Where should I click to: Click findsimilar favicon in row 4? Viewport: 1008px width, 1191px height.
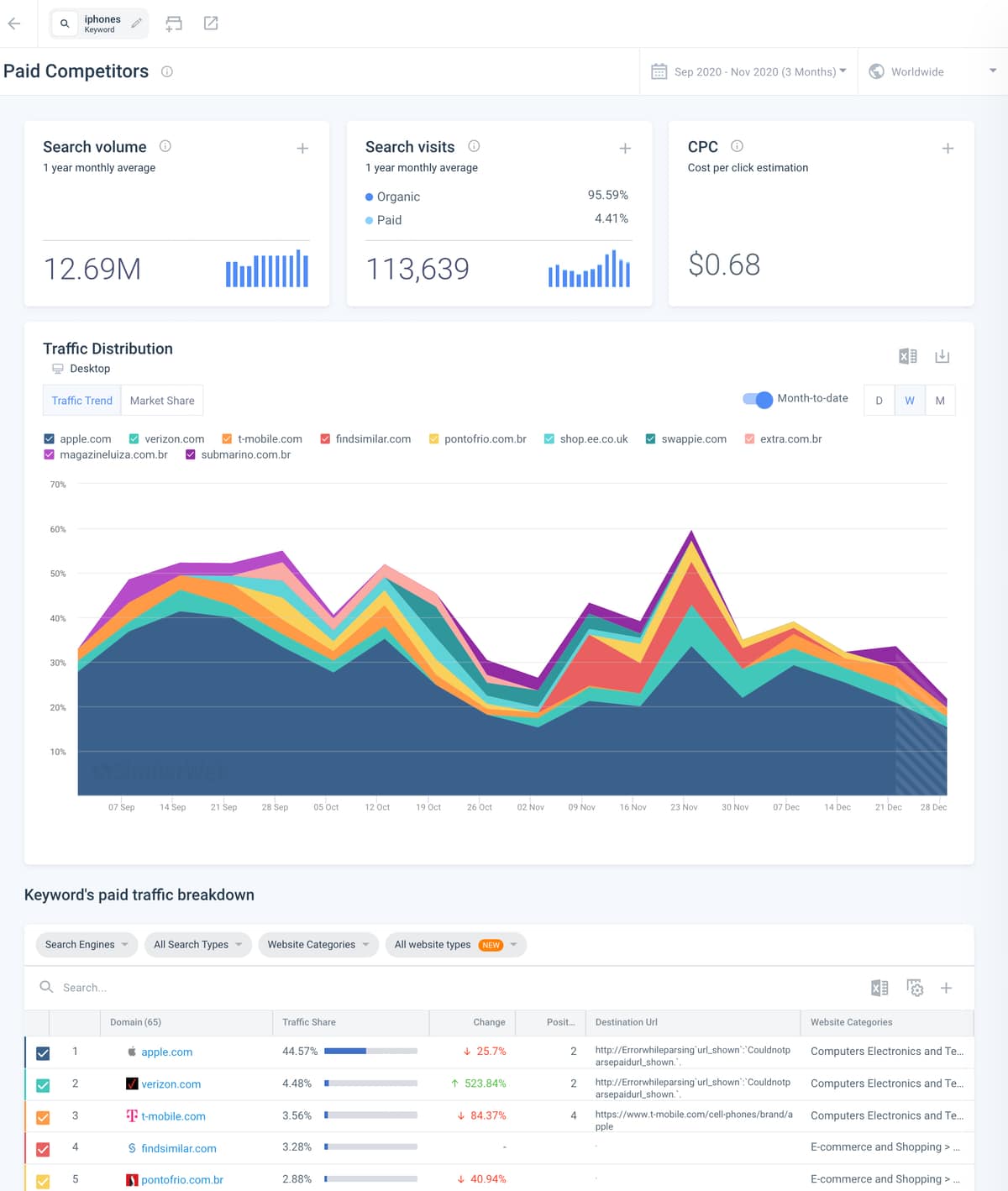tap(132, 1148)
